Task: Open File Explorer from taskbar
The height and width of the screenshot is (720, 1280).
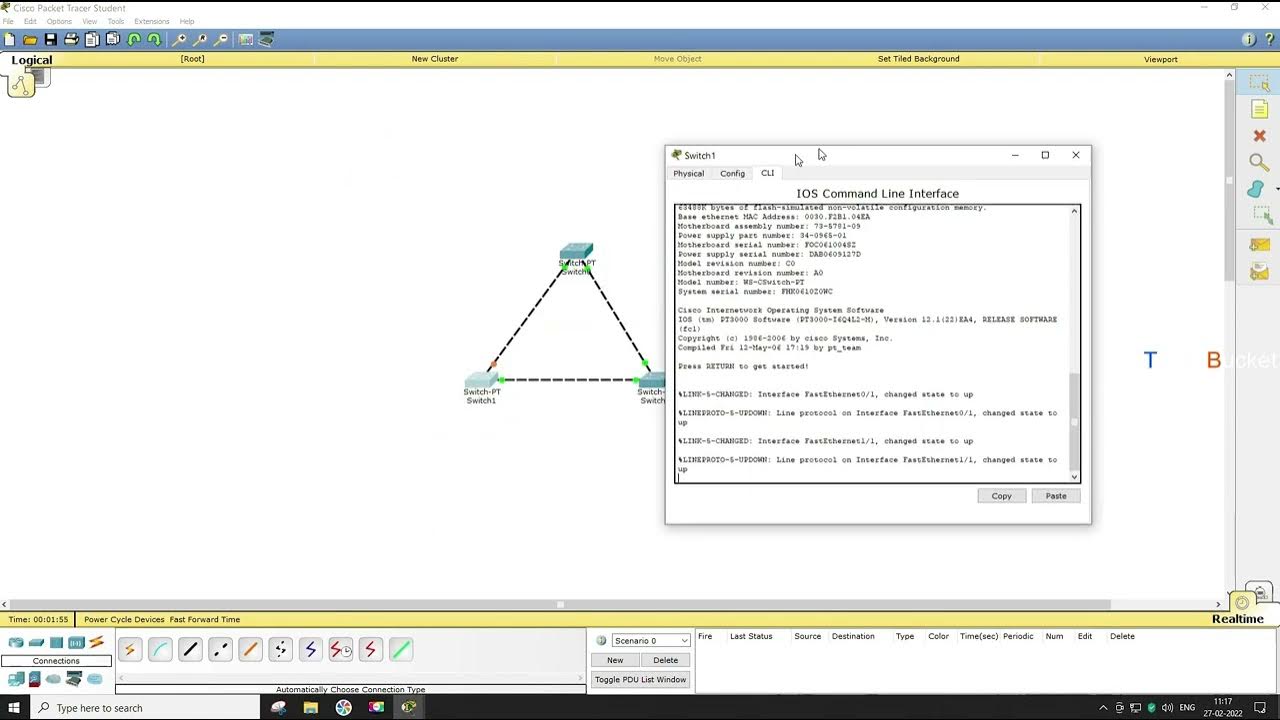Action: point(311,708)
